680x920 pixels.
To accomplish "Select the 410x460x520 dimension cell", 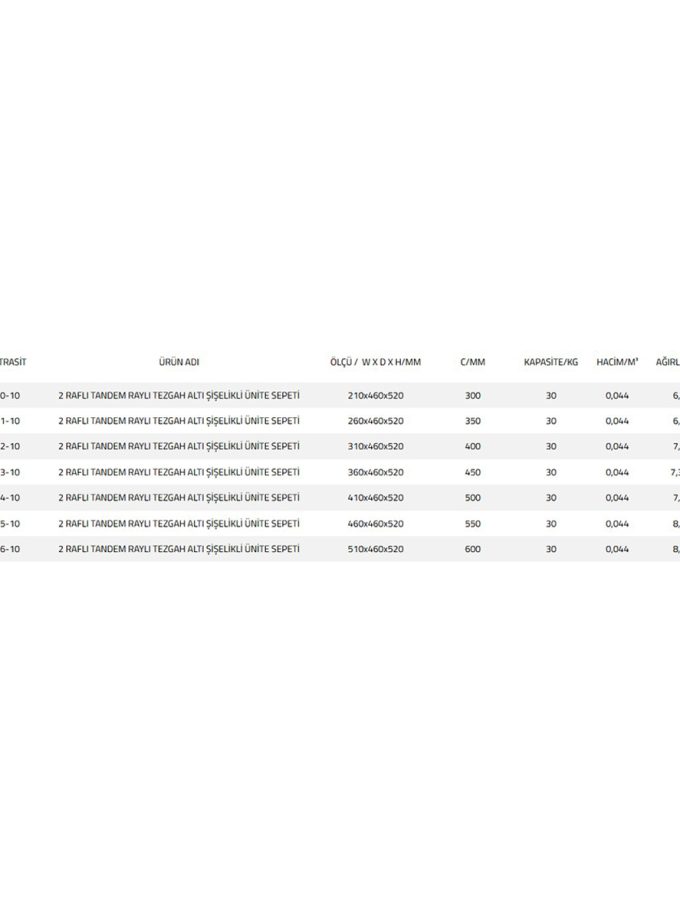I will [x=375, y=497].
